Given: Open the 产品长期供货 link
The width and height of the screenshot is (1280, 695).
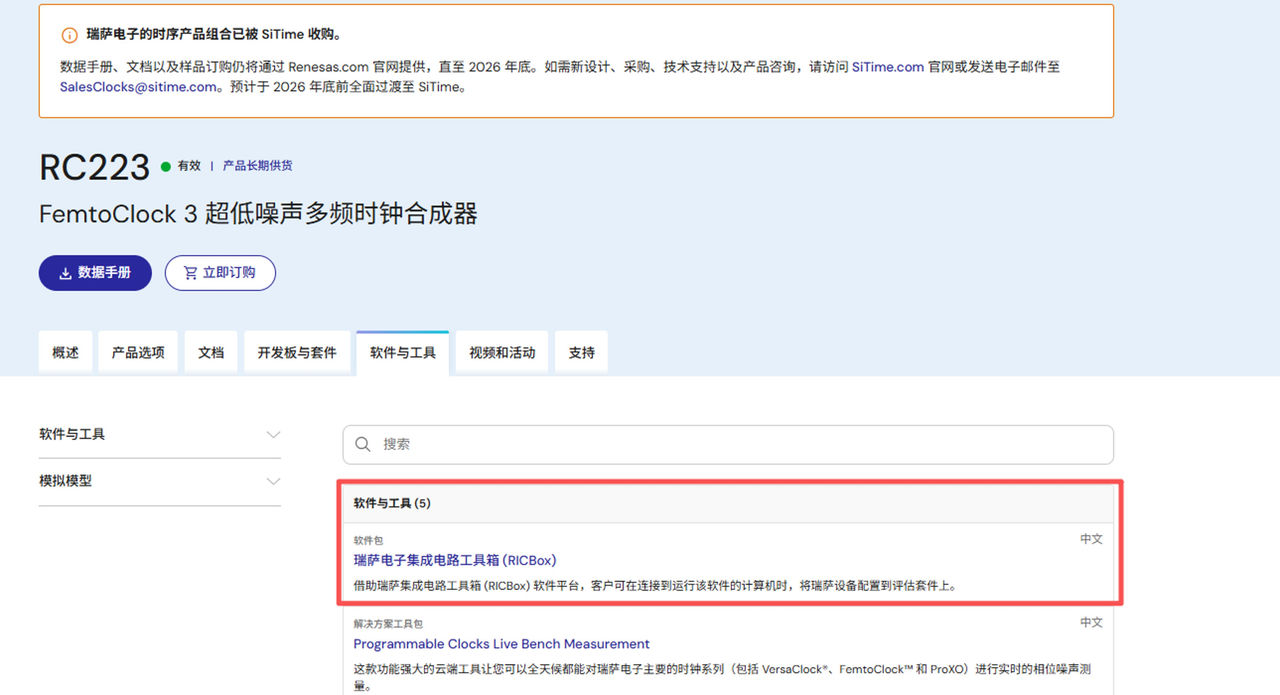Looking at the screenshot, I should (257, 166).
